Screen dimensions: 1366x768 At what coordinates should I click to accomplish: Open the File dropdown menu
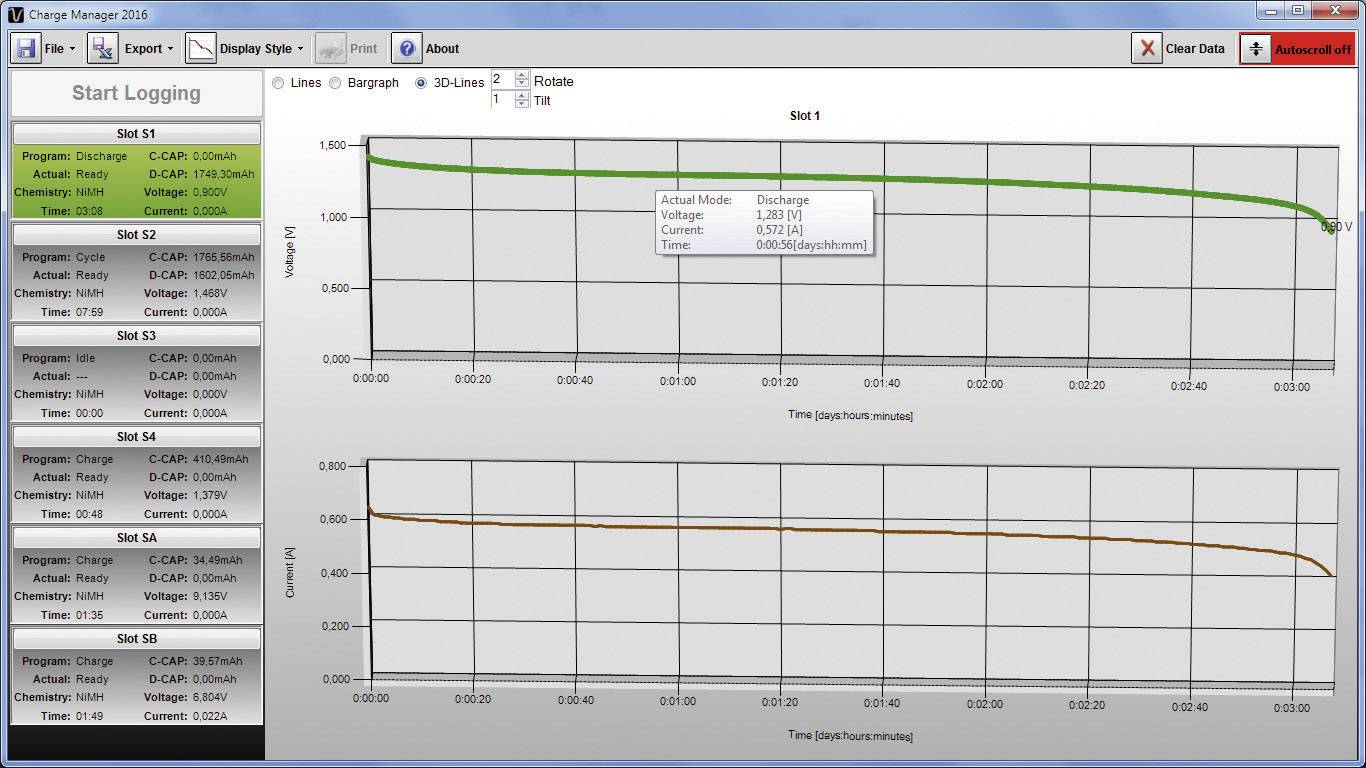[x=60, y=47]
